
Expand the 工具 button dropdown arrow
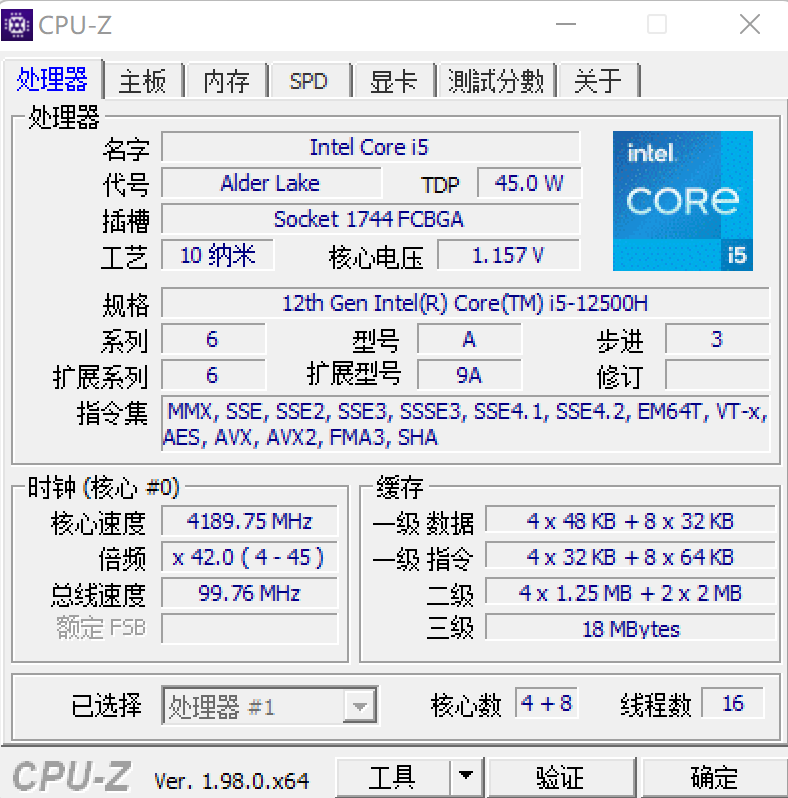coord(465,776)
